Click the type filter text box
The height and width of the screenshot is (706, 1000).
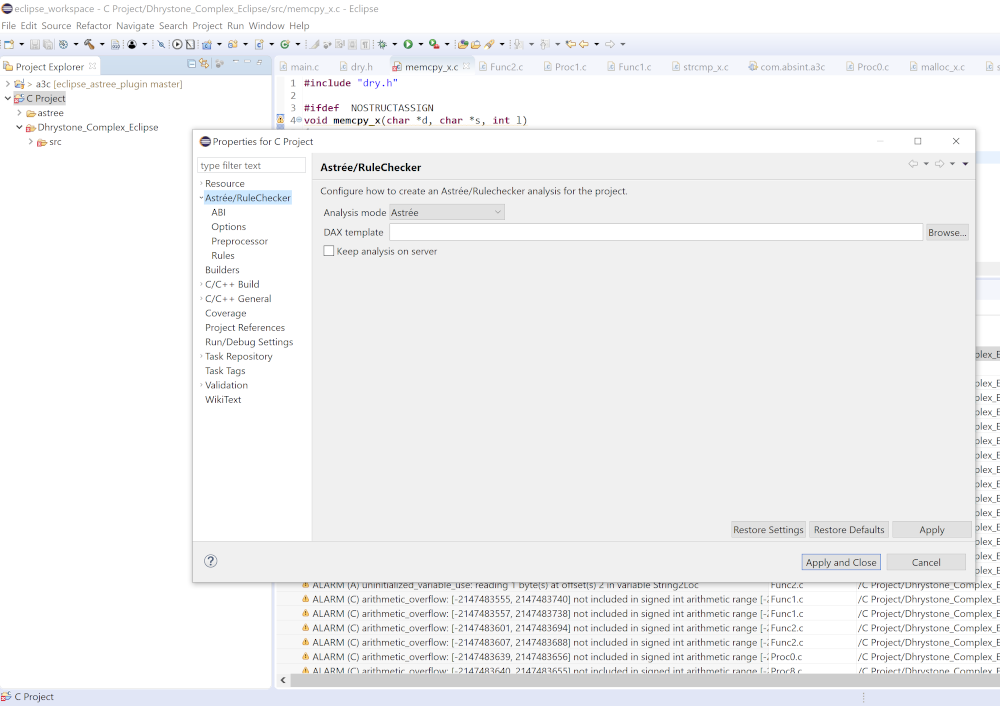coord(251,166)
